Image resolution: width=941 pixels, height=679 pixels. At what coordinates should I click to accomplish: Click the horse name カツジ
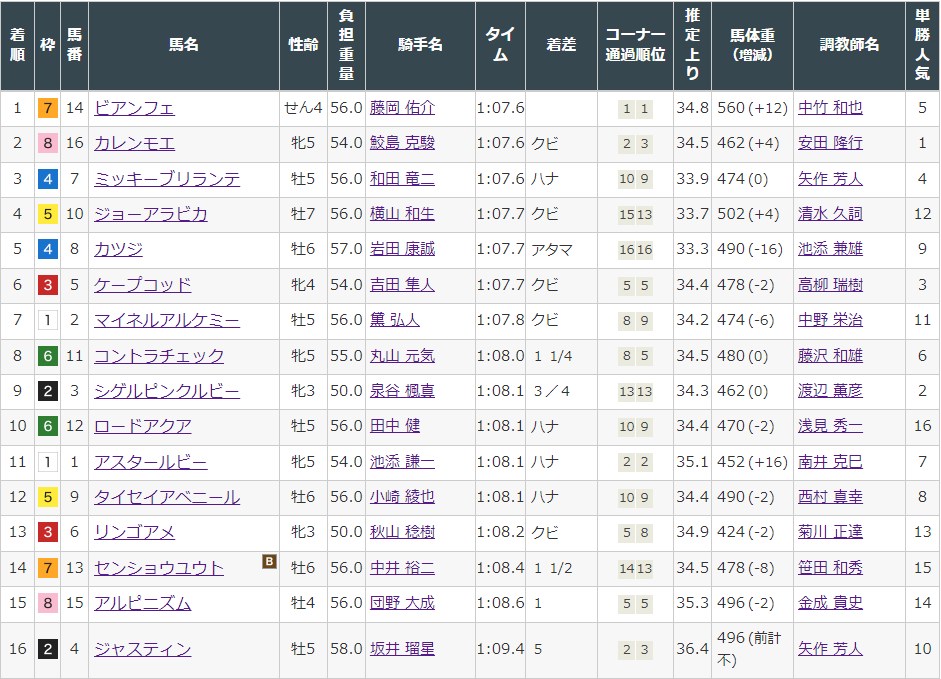tap(118, 249)
